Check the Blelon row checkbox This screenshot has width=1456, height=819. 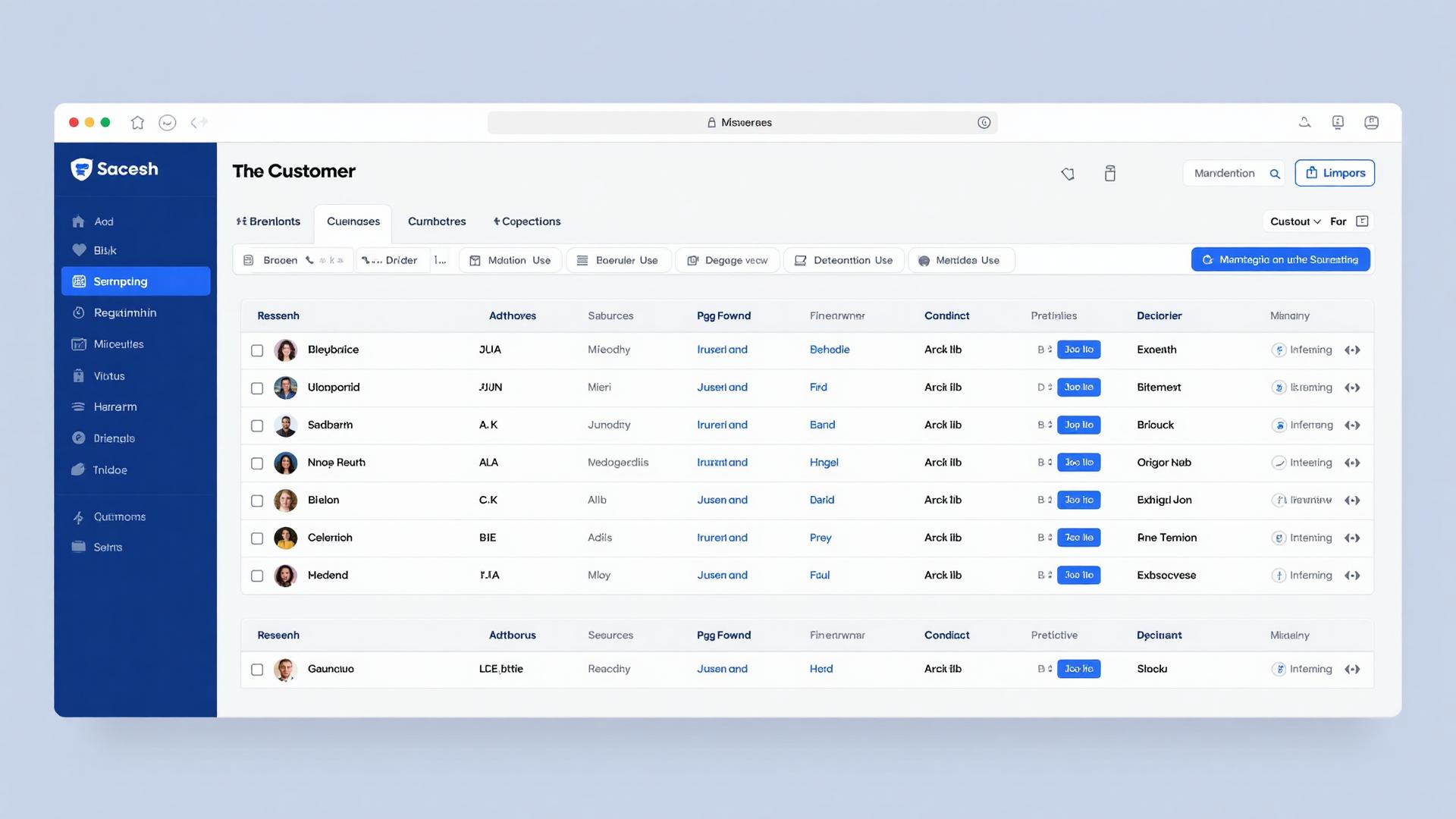(x=257, y=500)
